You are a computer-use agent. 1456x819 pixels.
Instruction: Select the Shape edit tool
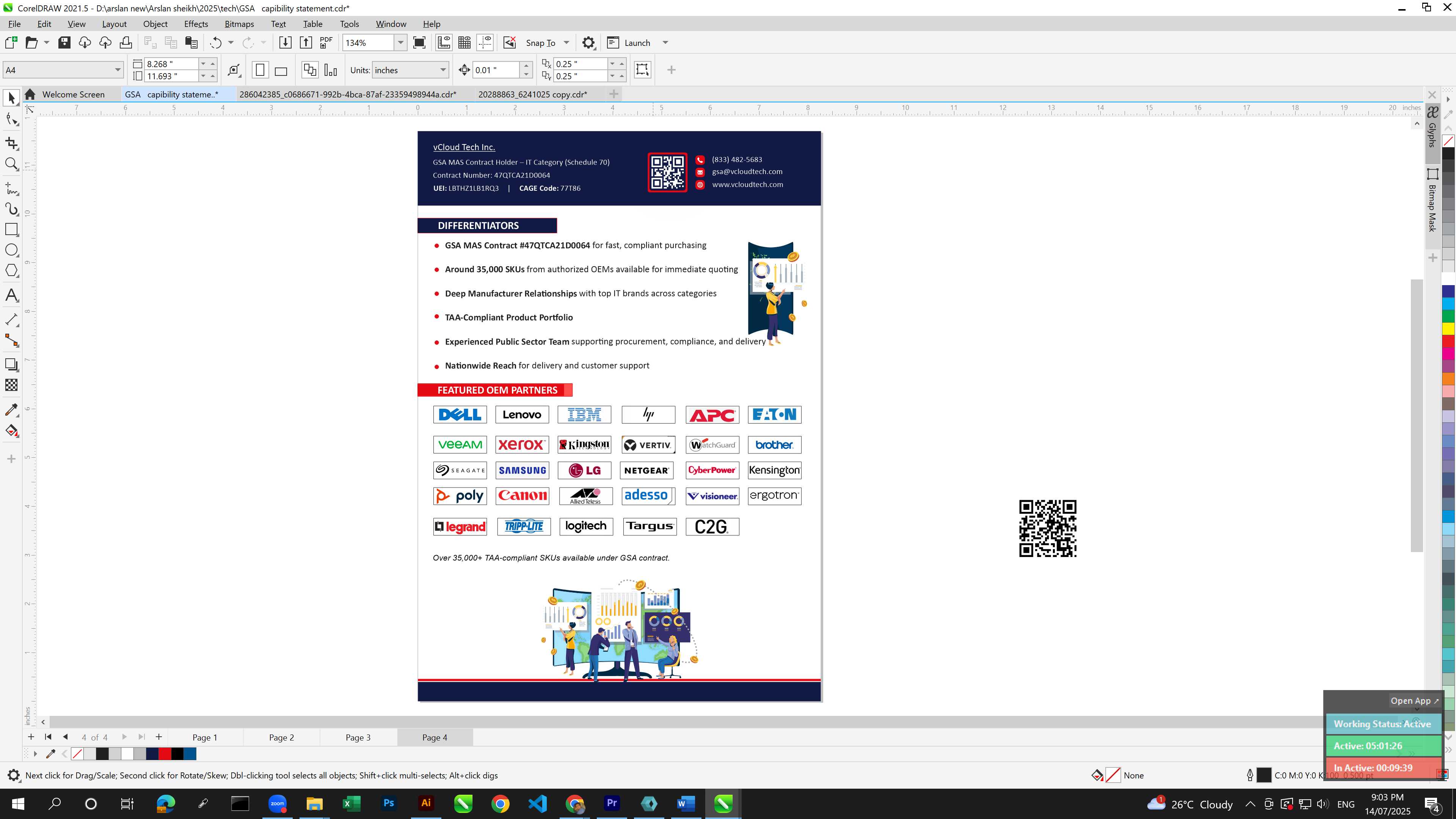(x=11, y=119)
